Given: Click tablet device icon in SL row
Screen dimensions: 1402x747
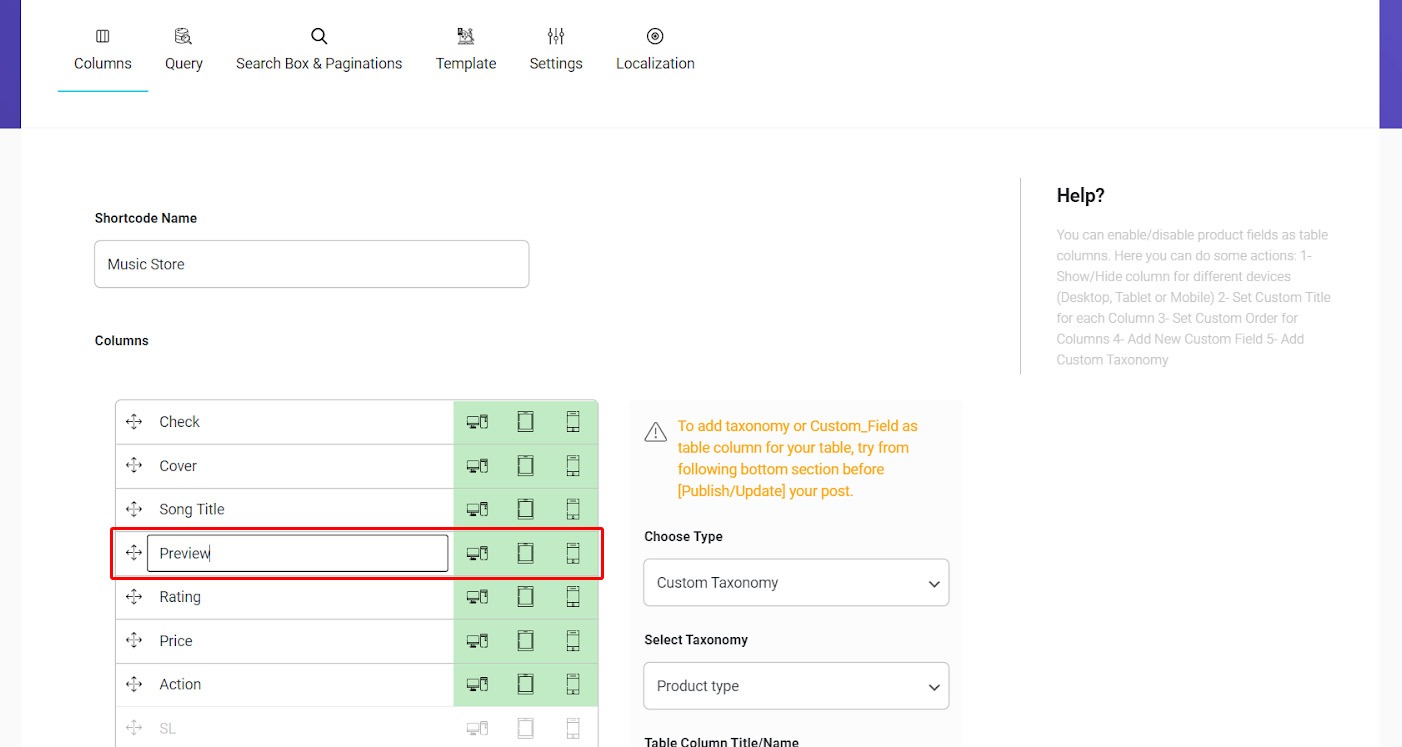Looking at the screenshot, I should (x=525, y=728).
